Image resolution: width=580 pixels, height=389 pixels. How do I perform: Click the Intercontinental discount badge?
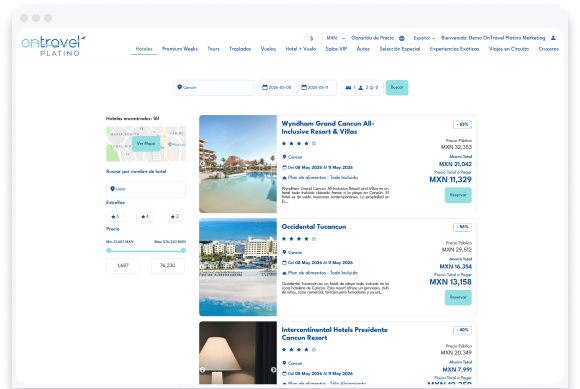pyautogui.click(x=462, y=330)
